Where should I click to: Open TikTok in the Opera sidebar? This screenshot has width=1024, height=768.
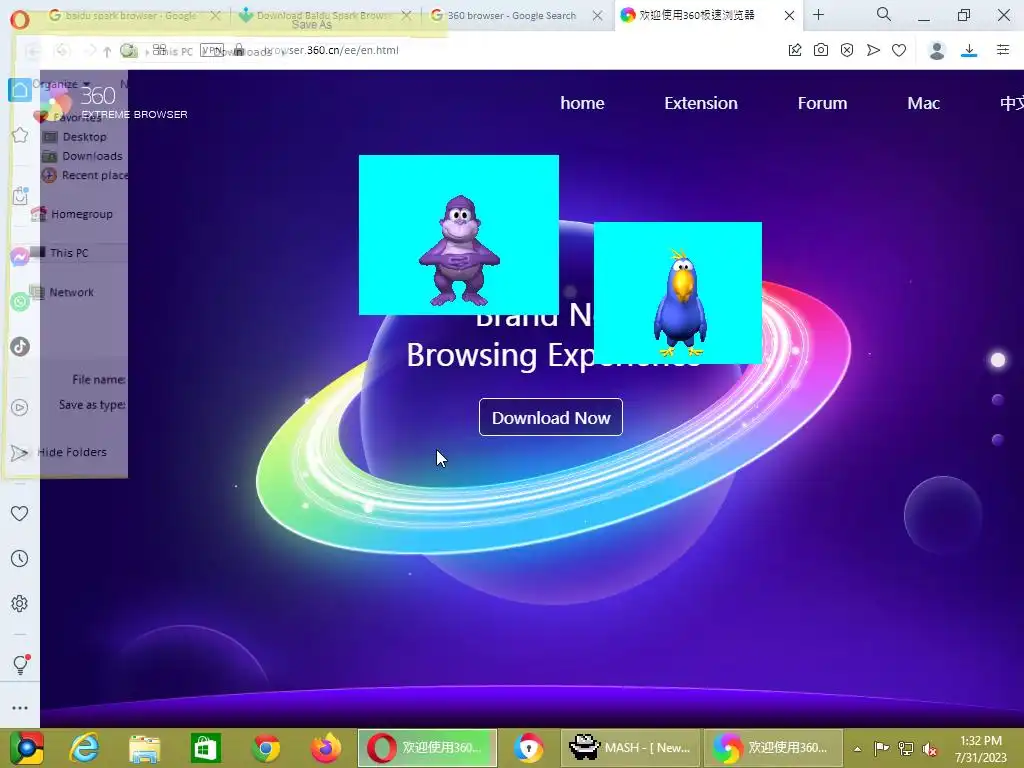tap(20, 346)
